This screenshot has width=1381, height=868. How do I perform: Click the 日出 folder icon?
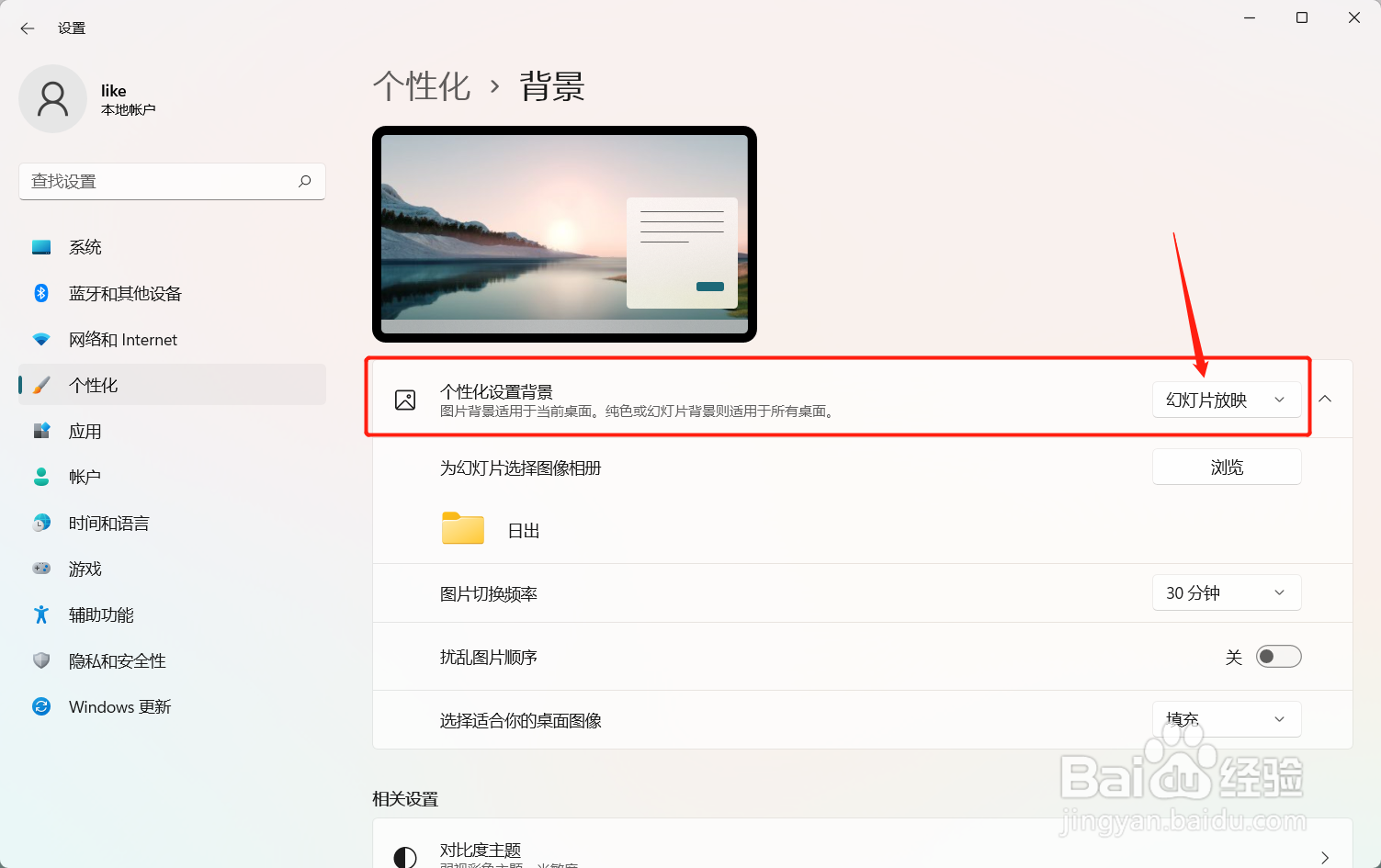pyautogui.click(x=463, y=528)
